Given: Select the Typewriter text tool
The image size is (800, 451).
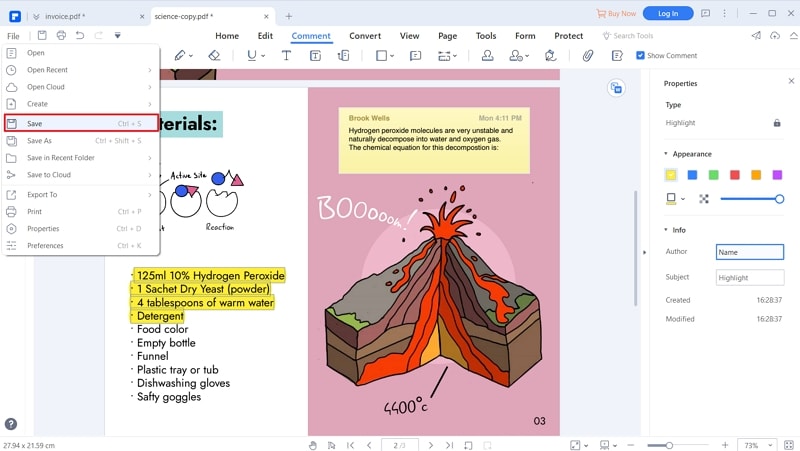Looking at the screenshot, I should [286, 56].
